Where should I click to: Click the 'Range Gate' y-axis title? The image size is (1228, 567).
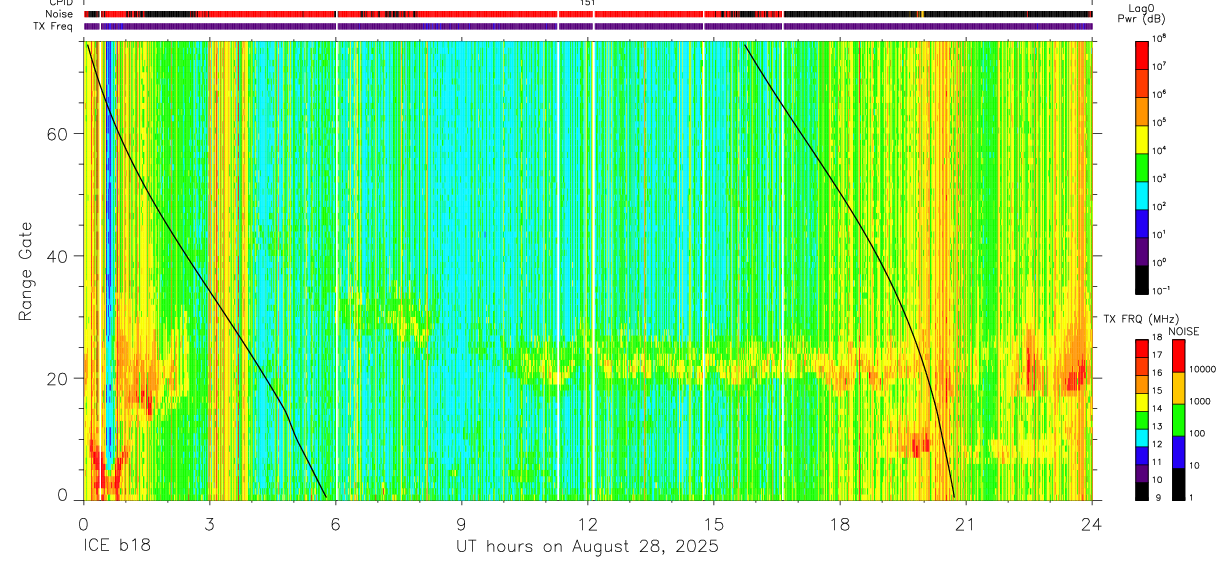25,271
